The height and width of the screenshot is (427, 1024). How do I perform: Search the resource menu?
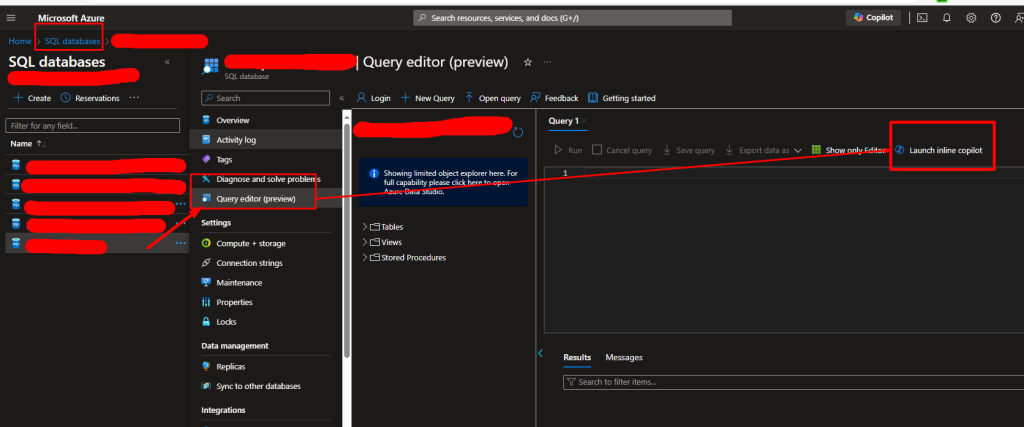point(265,98)
